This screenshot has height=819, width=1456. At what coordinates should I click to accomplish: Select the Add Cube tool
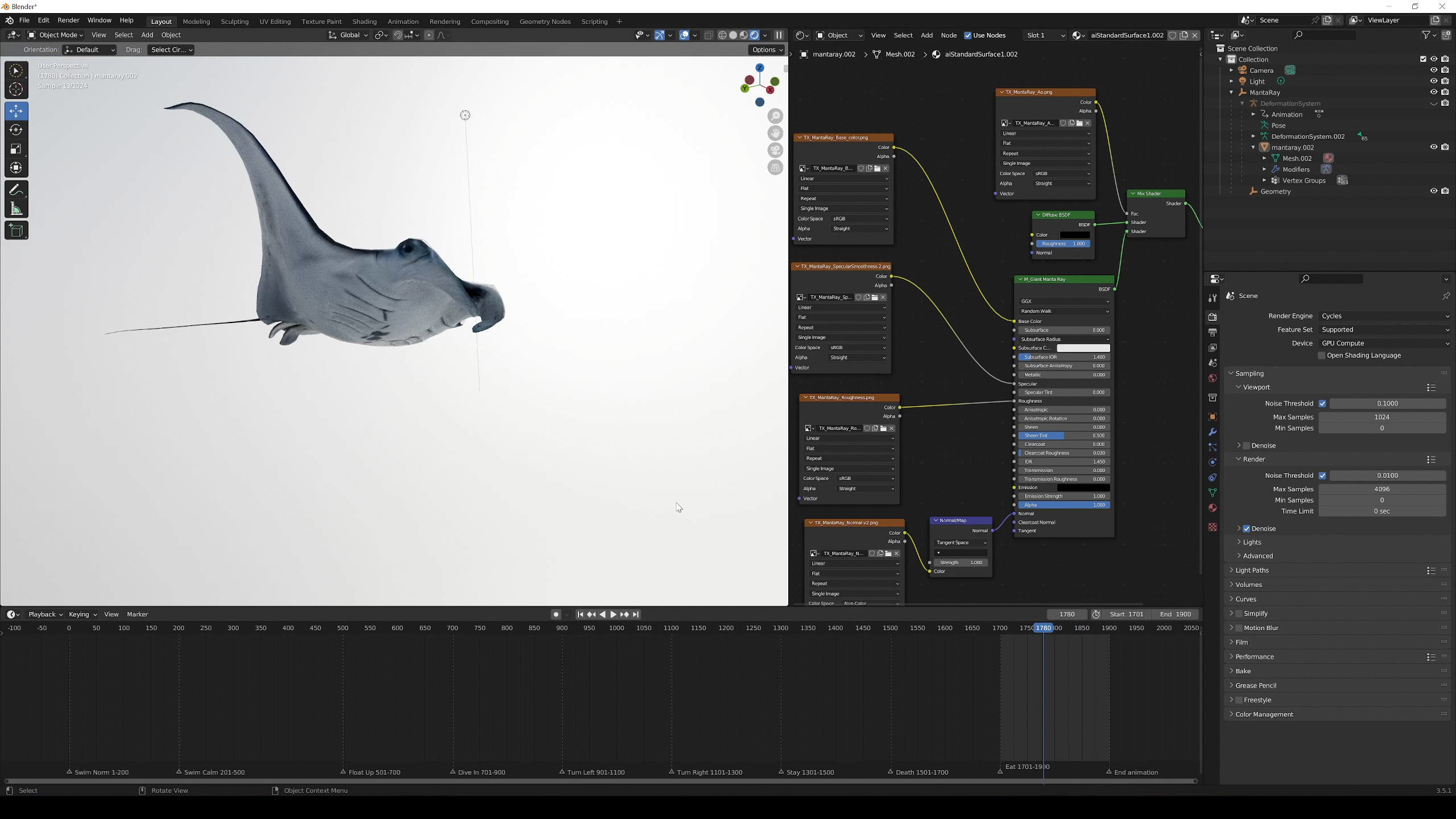pos(16,230)
